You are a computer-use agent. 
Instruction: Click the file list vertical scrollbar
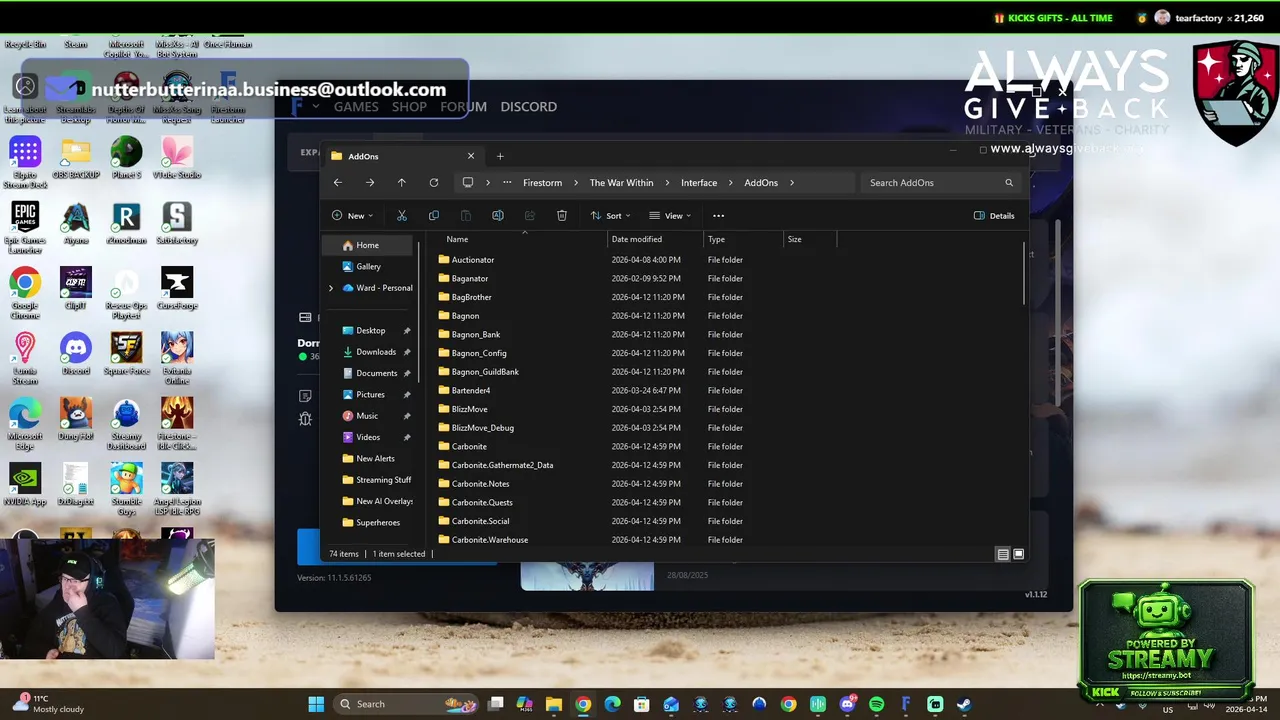tap(1024, 275)
